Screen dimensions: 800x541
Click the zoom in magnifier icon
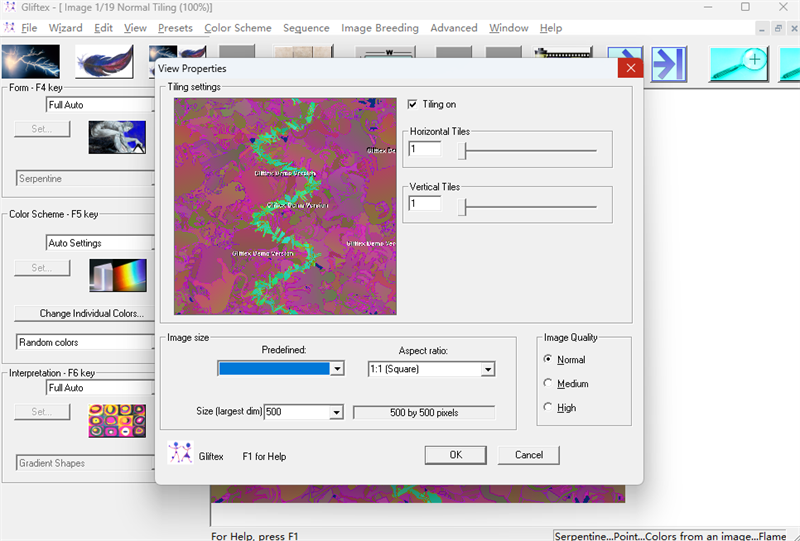tap(739, 64)
